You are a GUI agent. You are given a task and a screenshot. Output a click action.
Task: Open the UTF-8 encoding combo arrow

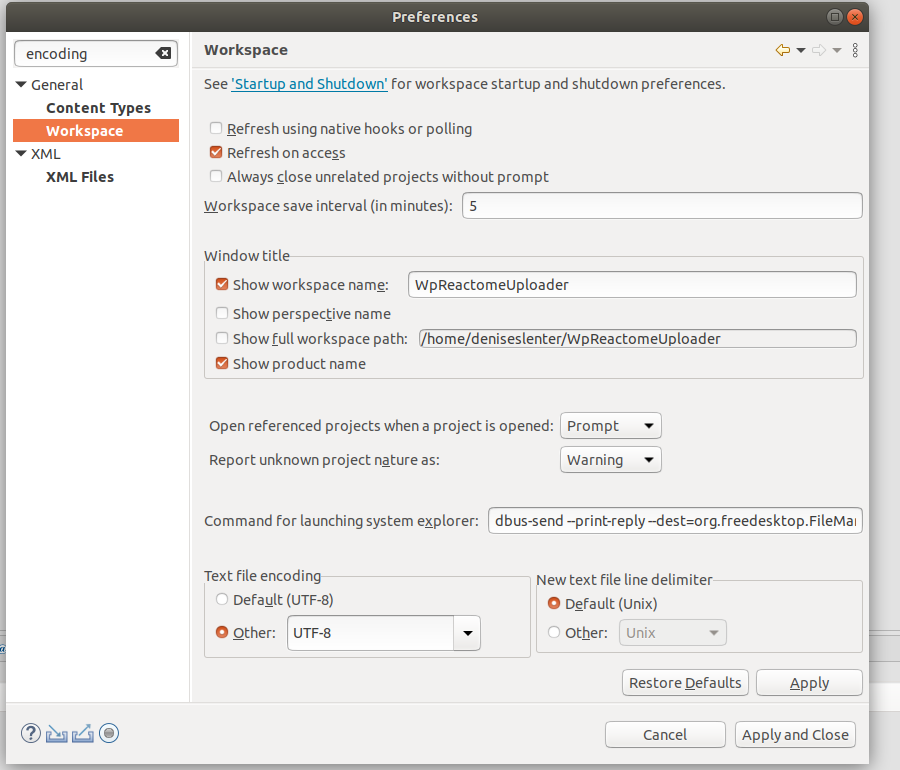click(467, 633)
